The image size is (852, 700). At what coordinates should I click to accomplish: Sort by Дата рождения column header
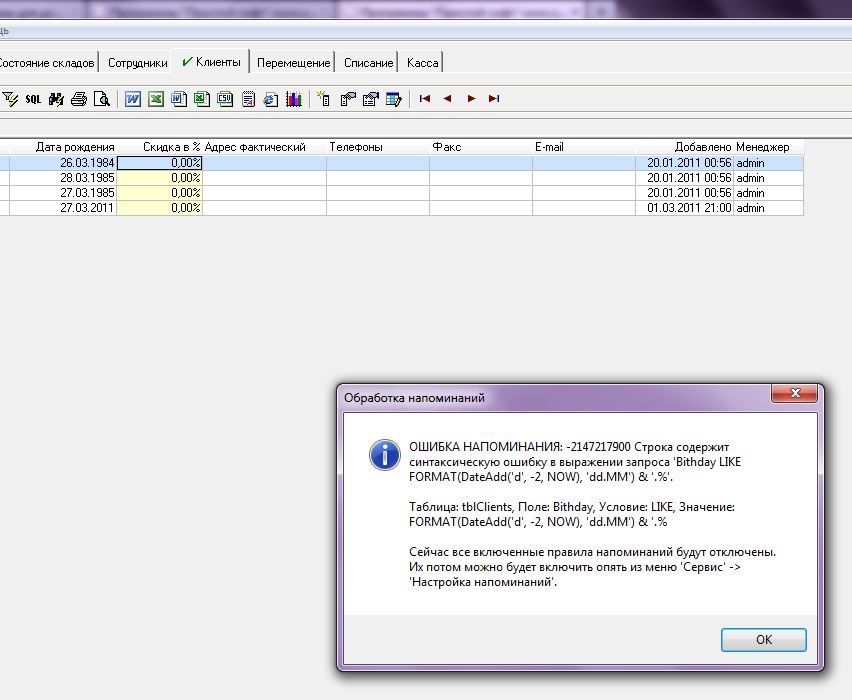click(x=75, y=147)
